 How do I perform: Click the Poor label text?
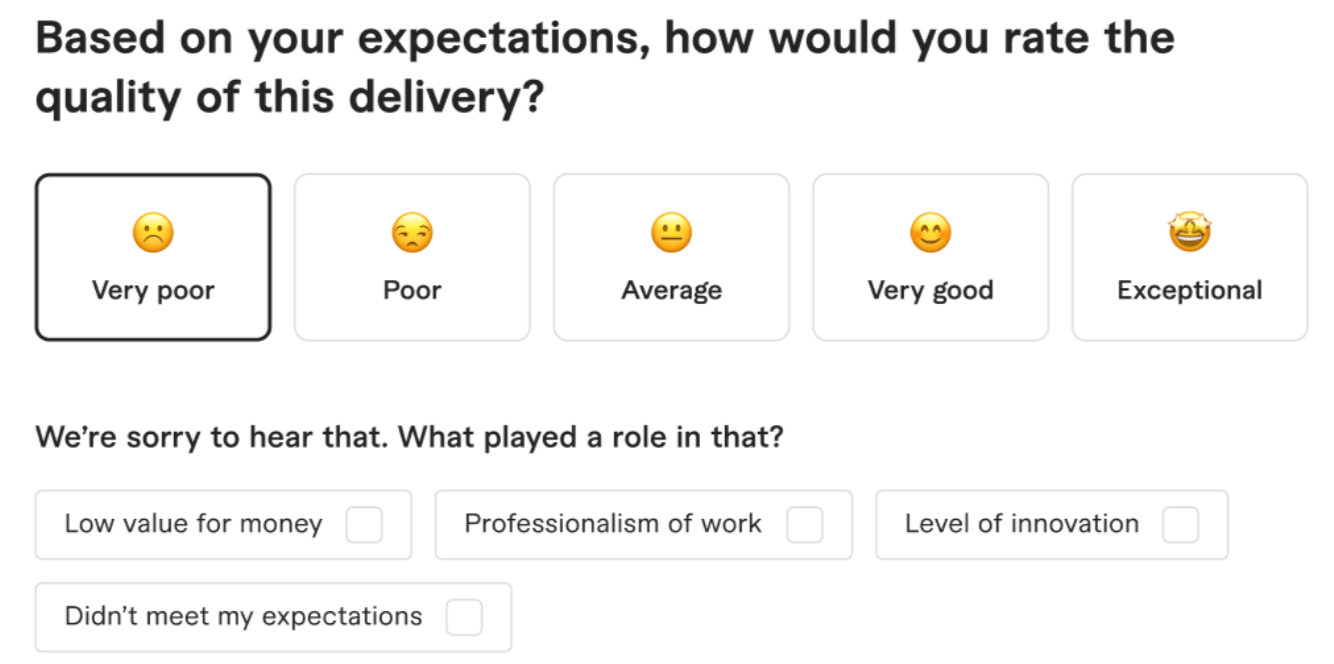412,290
